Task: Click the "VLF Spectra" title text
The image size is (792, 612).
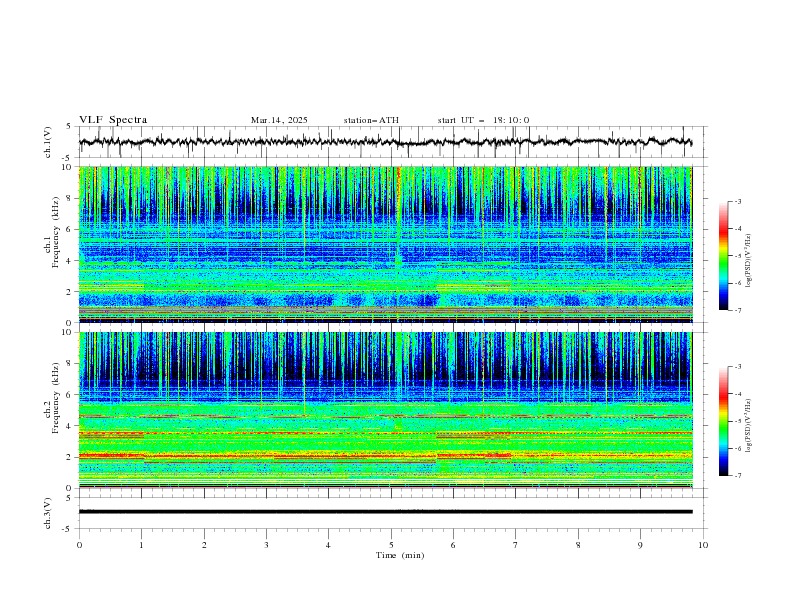Action: click(113, 120)
